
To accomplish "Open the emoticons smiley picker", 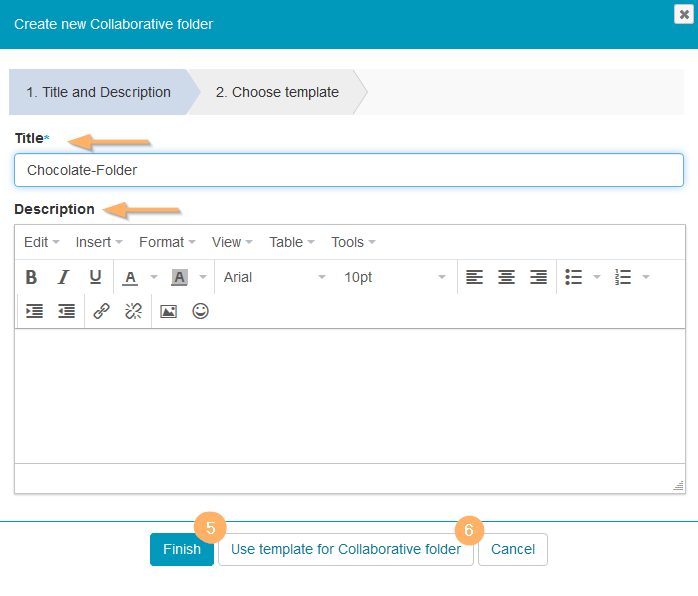I will [x=200, y=311].
